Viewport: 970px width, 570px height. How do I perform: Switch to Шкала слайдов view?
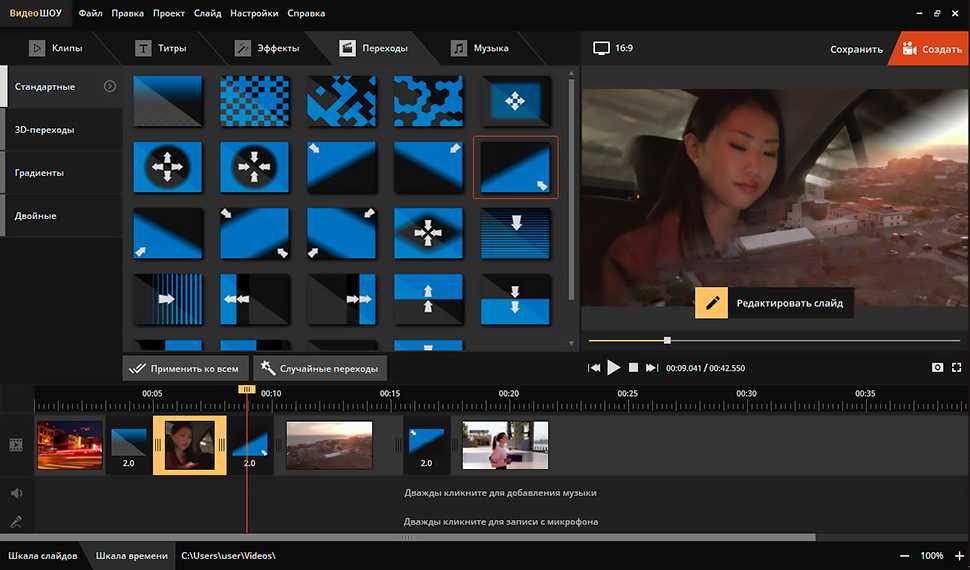[42, 555]
